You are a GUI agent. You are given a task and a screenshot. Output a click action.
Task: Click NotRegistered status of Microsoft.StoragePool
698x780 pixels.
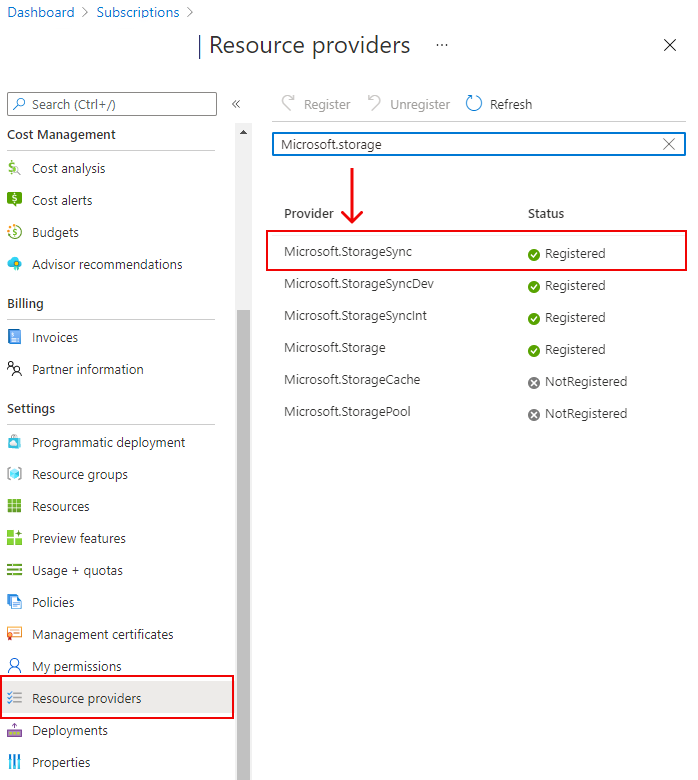[x=586, y=414]
